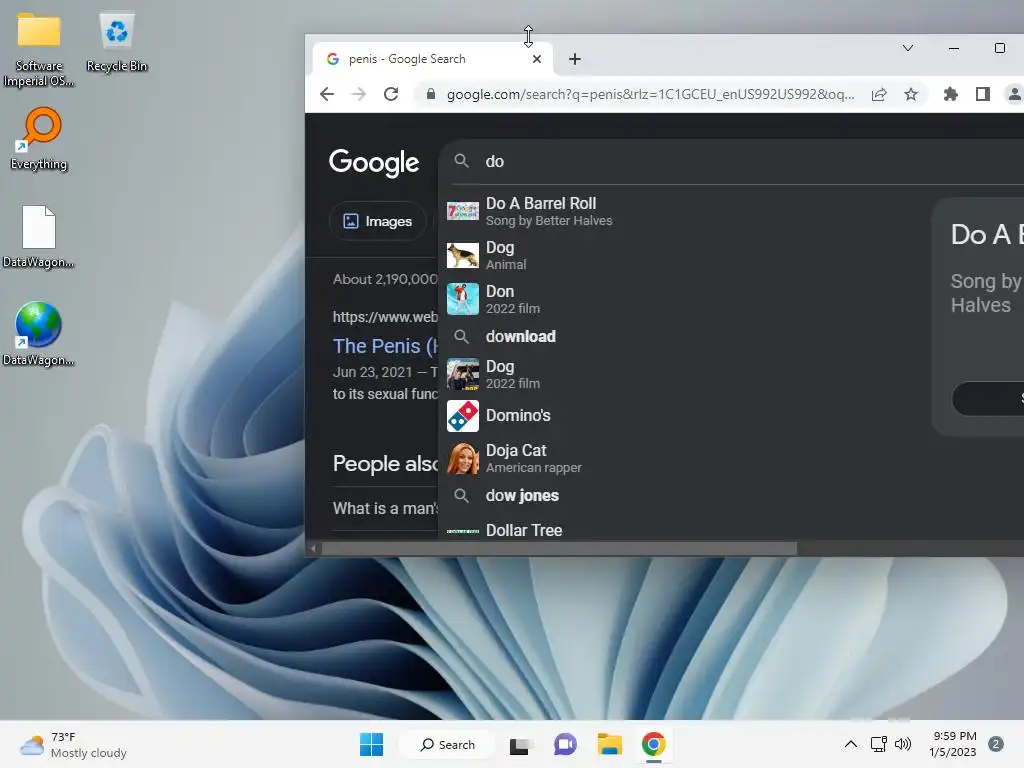Image resolution: width=1024 pixels, height=768 pixels.
Task: Close the penis - Google Search tab
Action: point(537,59)
